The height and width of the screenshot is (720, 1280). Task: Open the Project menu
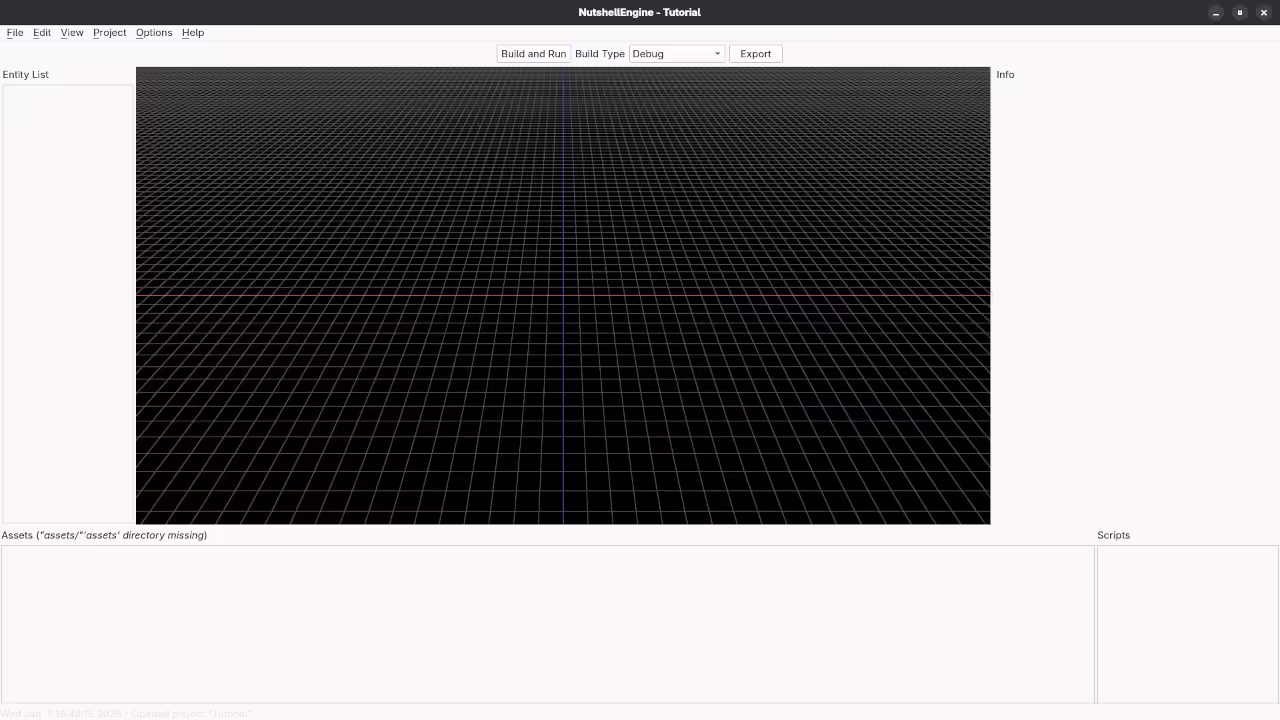[109, 32]
